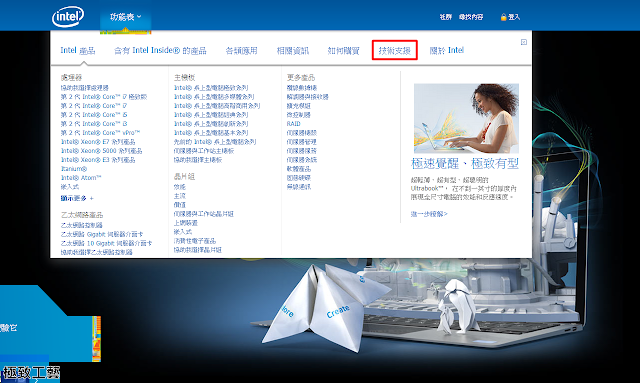Click the Ultrabook description paragraph

tap(464, 188)
